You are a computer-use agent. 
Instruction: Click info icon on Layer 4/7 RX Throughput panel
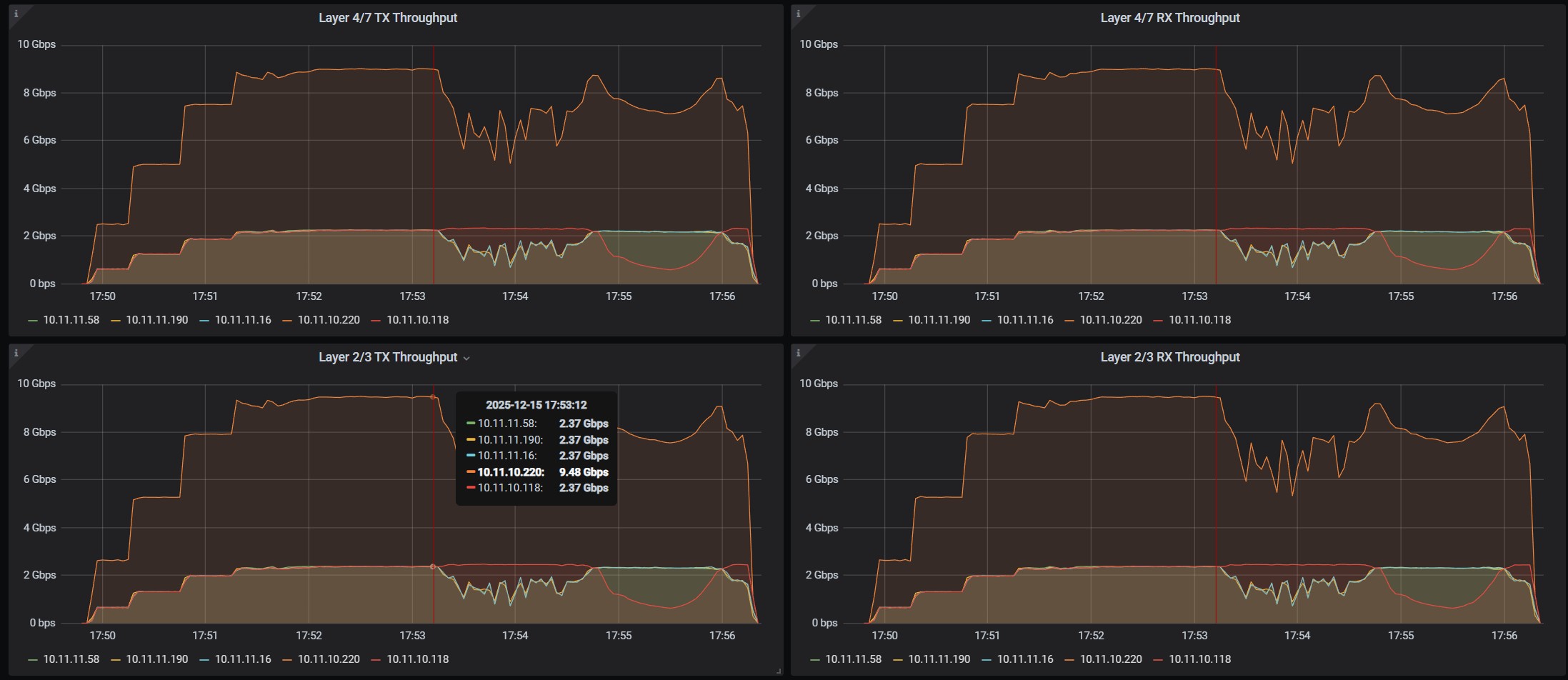click(798, 14)
